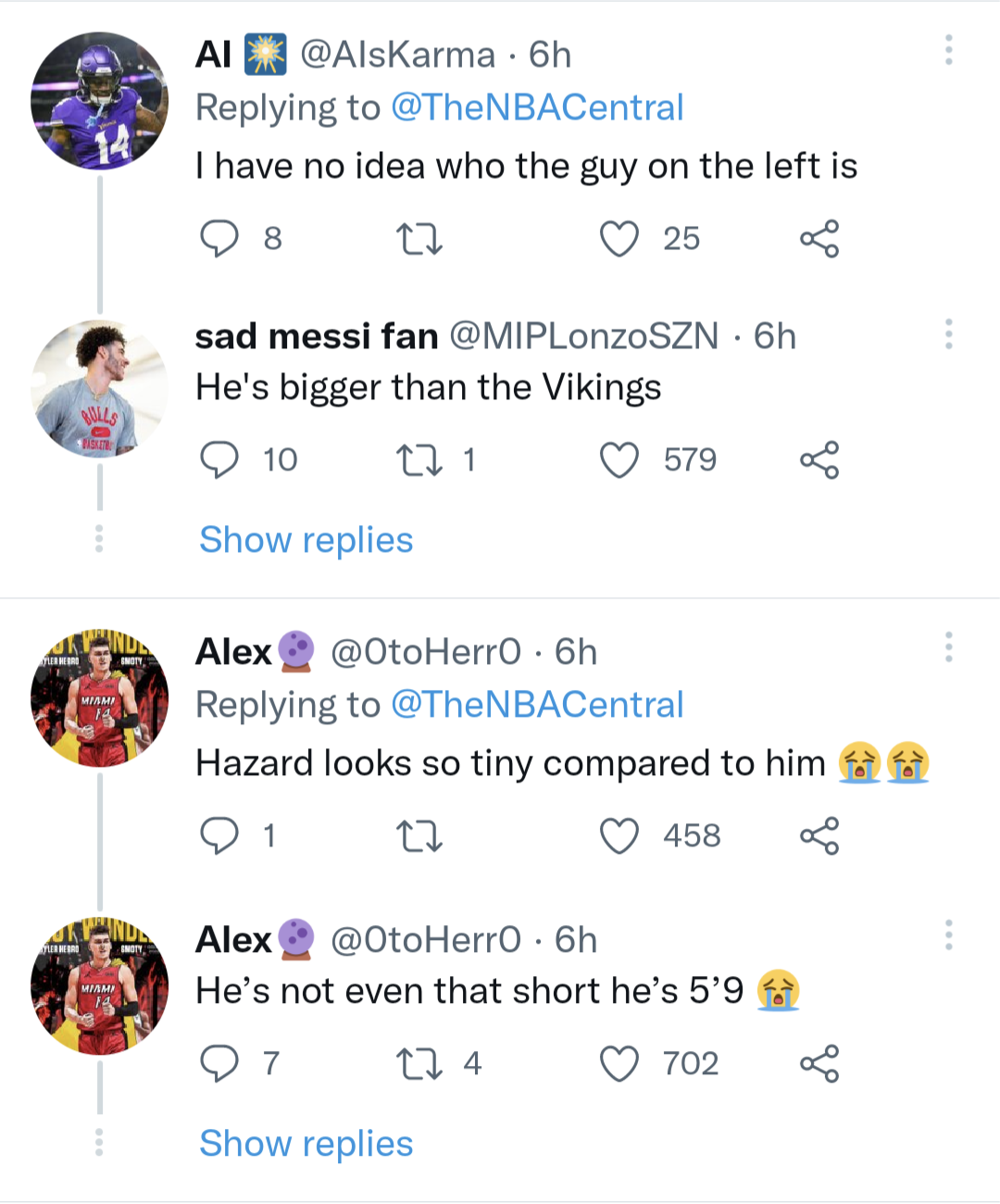Like the 'Hazard looks so tiny' tweet

(x=619, y=836)
